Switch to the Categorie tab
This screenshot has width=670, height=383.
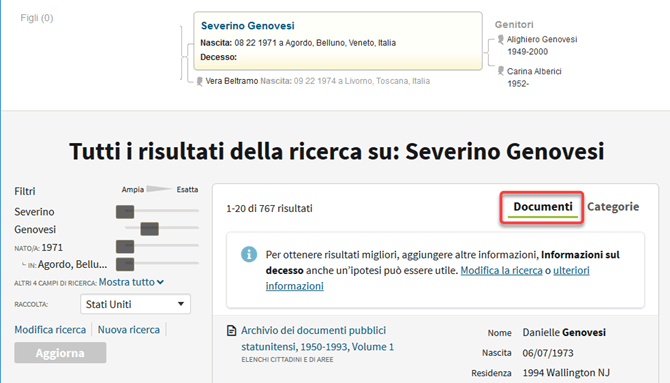(613, 207)
